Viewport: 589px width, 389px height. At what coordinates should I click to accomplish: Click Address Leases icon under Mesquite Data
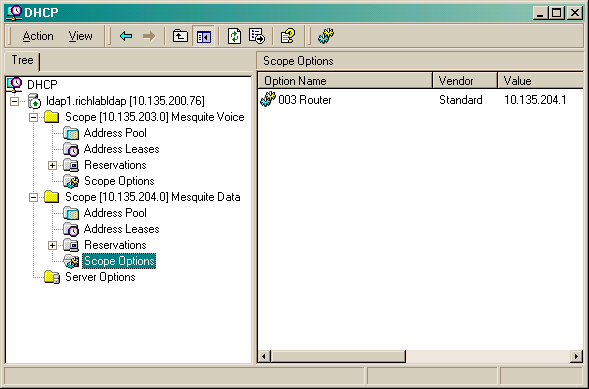[x=71, y=229]
